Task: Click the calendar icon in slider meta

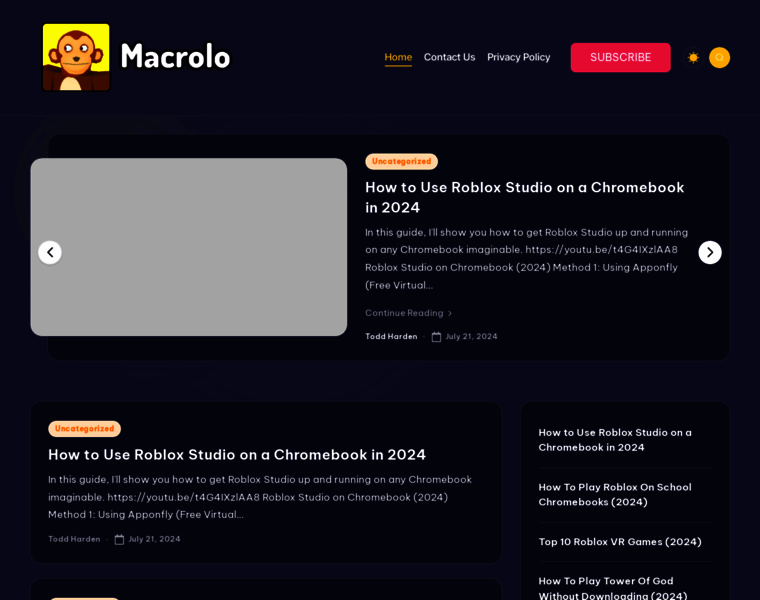Action: pyautogui.click(x=436, y=336)
